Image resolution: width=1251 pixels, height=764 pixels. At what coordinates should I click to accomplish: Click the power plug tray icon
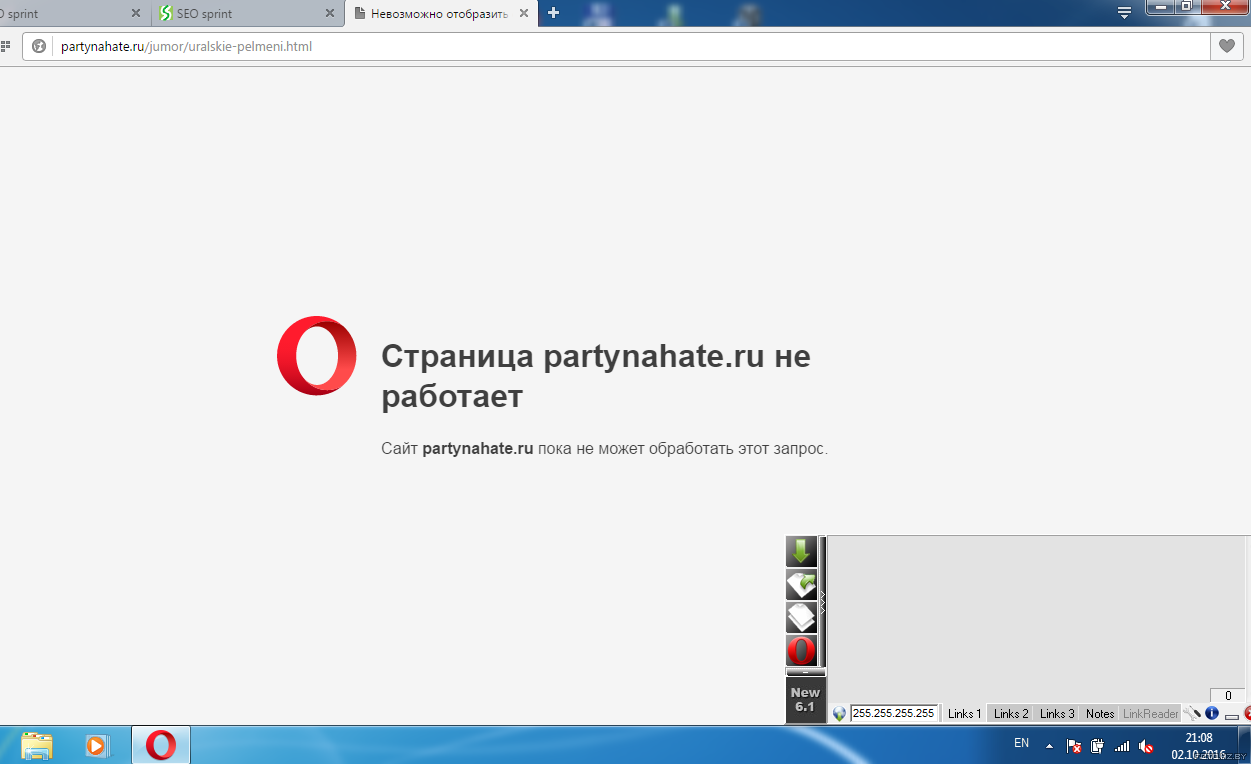pyautogui.click(x=1097, y=746)
